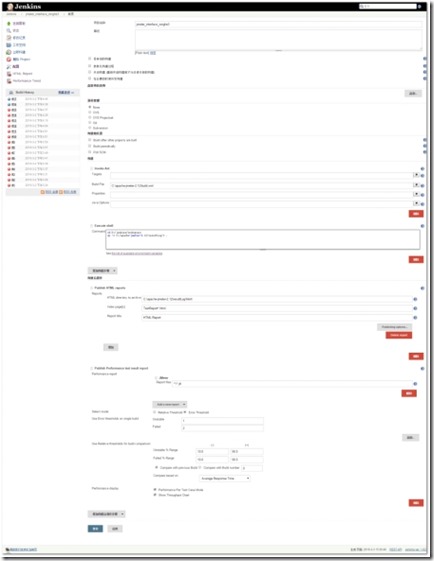Click the Jenkins breadcrumb item
This screenshot has height=561, width=434.
pyautogui.click(x=11, y=14)
